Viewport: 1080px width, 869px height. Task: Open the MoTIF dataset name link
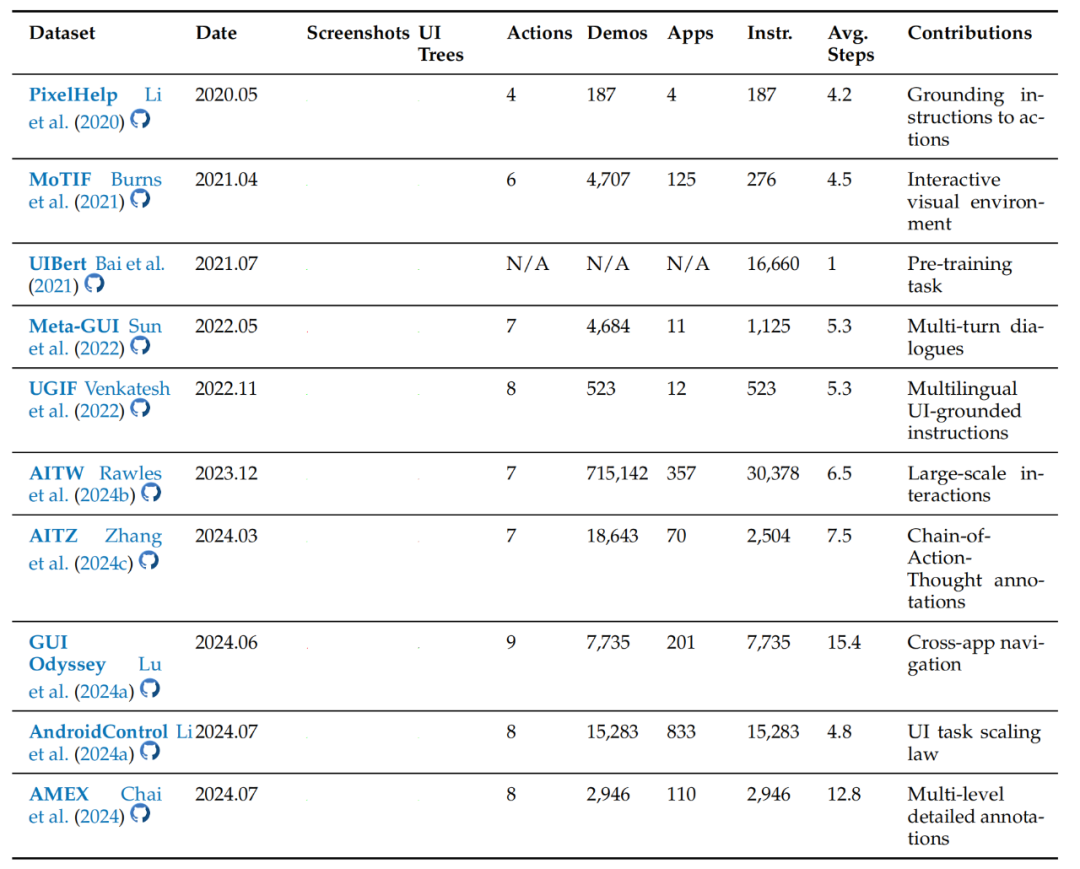(x=61, y=180)
